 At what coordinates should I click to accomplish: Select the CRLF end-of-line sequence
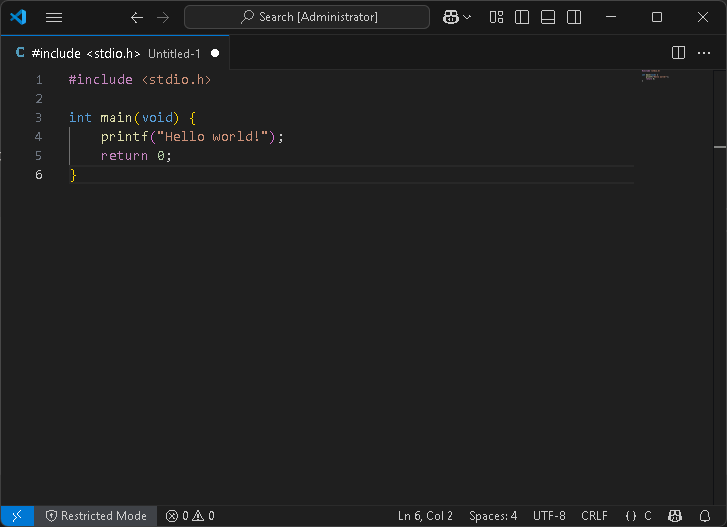[594, 516]
